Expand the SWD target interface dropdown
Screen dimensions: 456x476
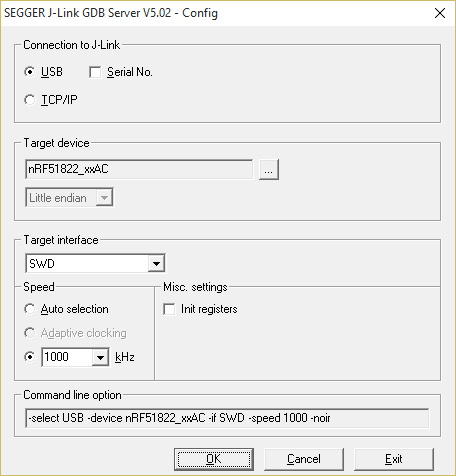click(x=156, y=264)
